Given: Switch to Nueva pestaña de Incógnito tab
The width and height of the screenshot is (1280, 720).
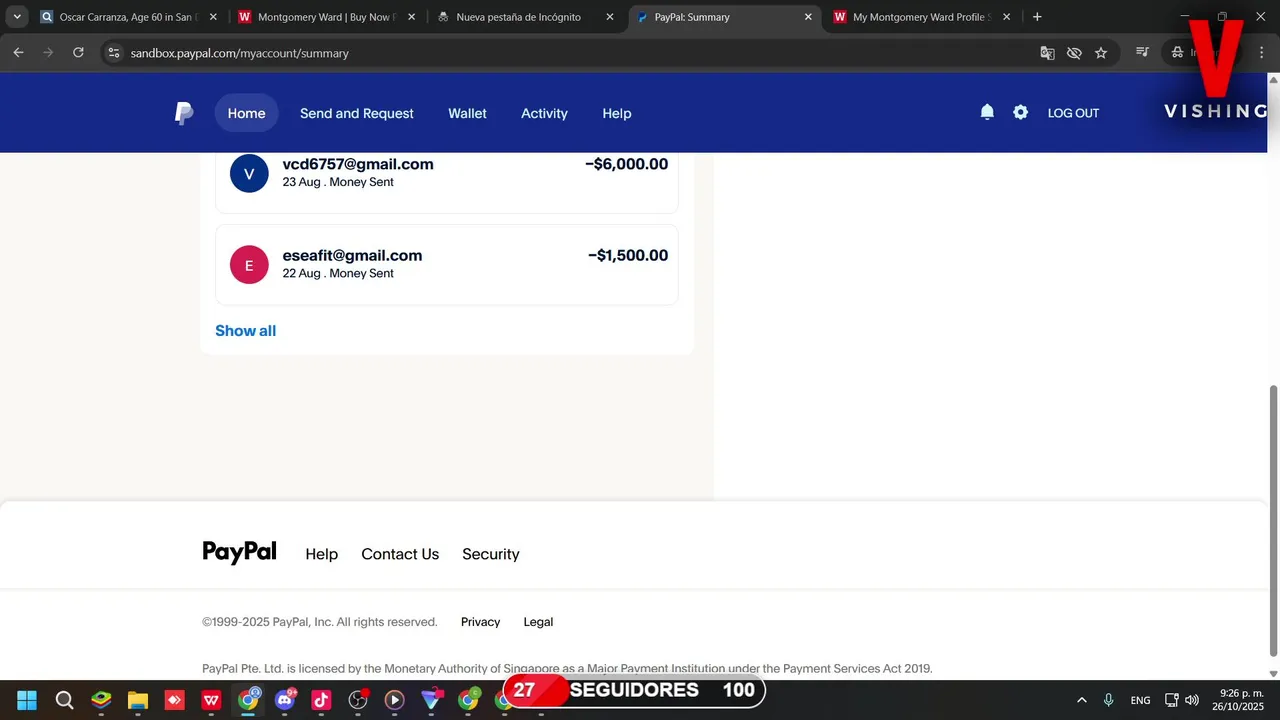Looking at the screenshot, I should click(524, 17).
